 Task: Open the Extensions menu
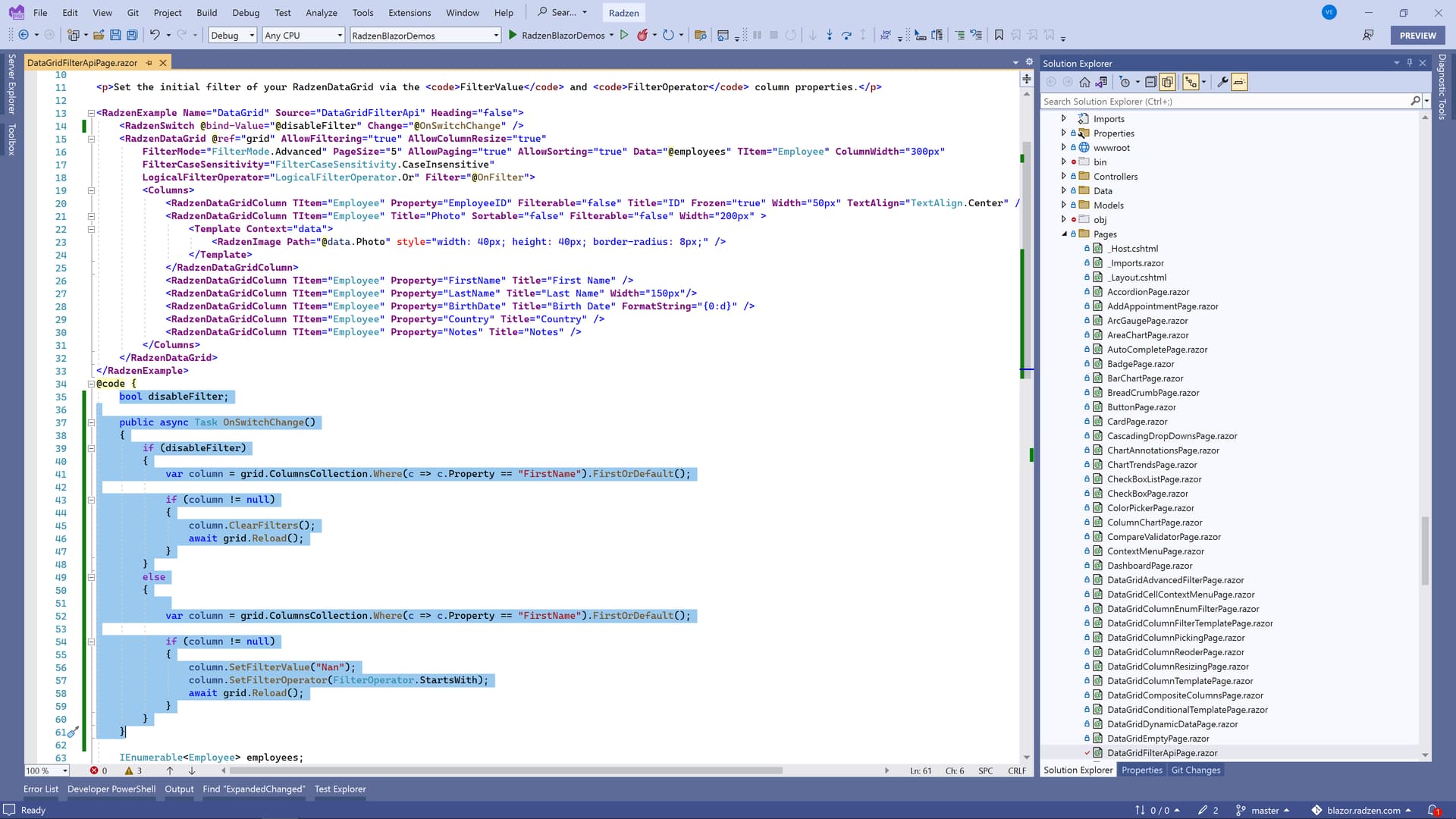[x=409, y=12]
